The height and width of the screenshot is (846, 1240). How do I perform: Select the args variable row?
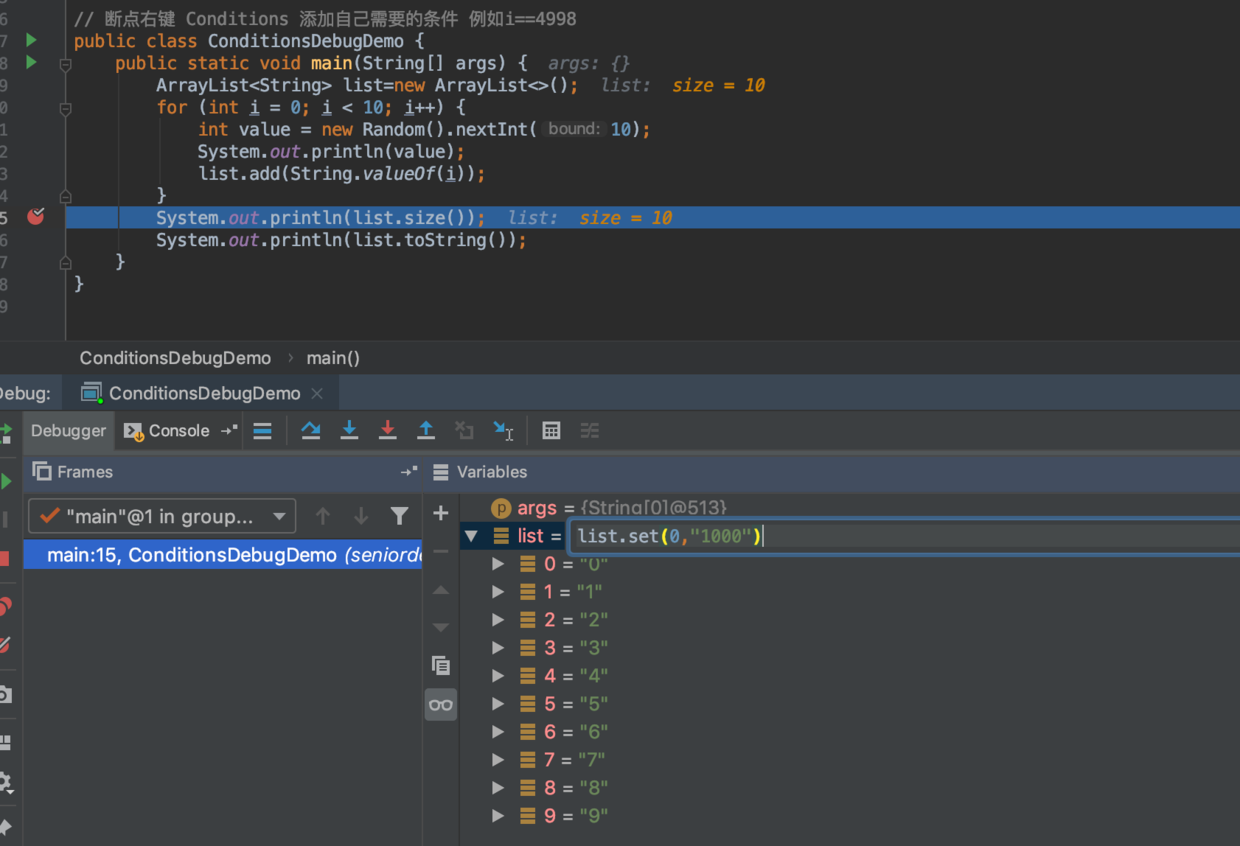(850, 508)
